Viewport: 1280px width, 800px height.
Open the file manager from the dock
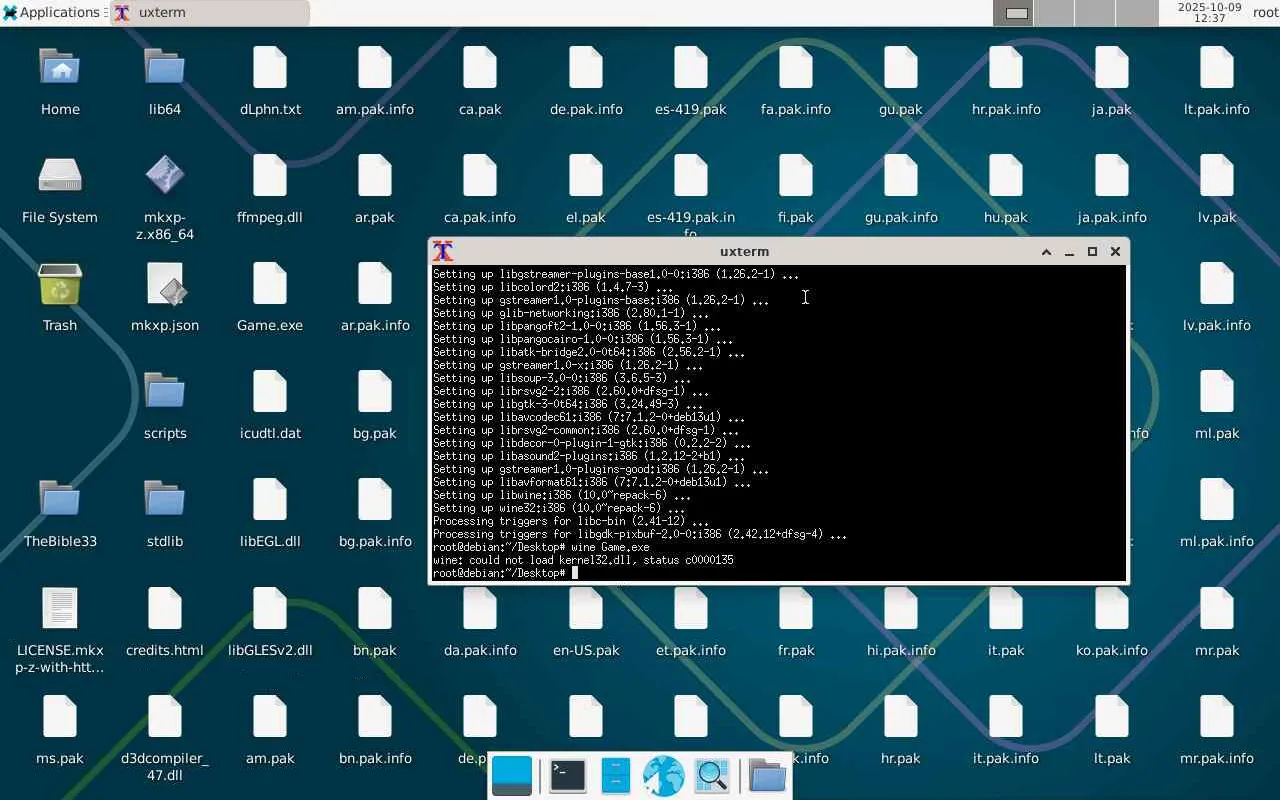[615, 776]
